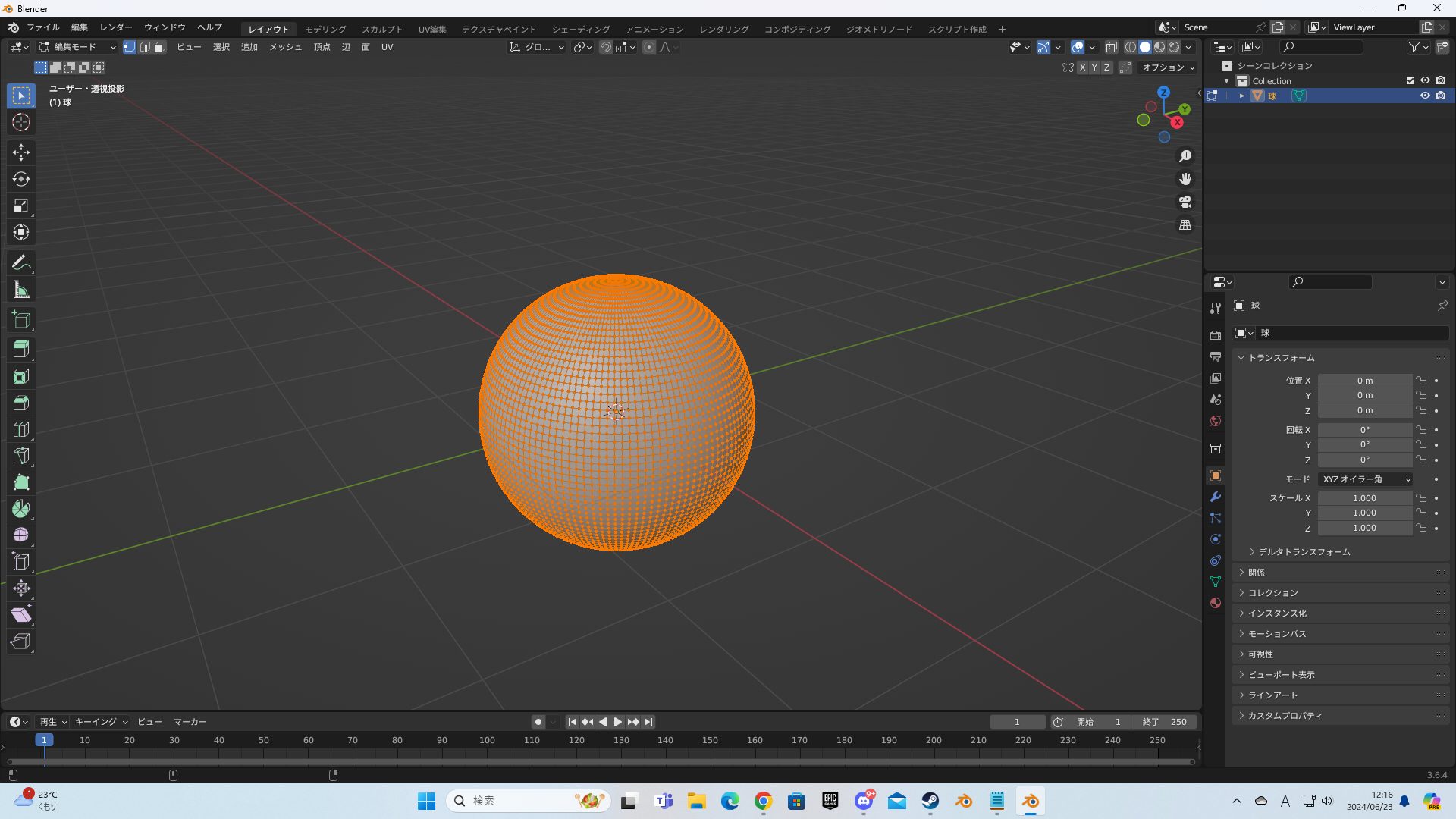
Task: Select the Scale tool
Action: tap(21, 206)
